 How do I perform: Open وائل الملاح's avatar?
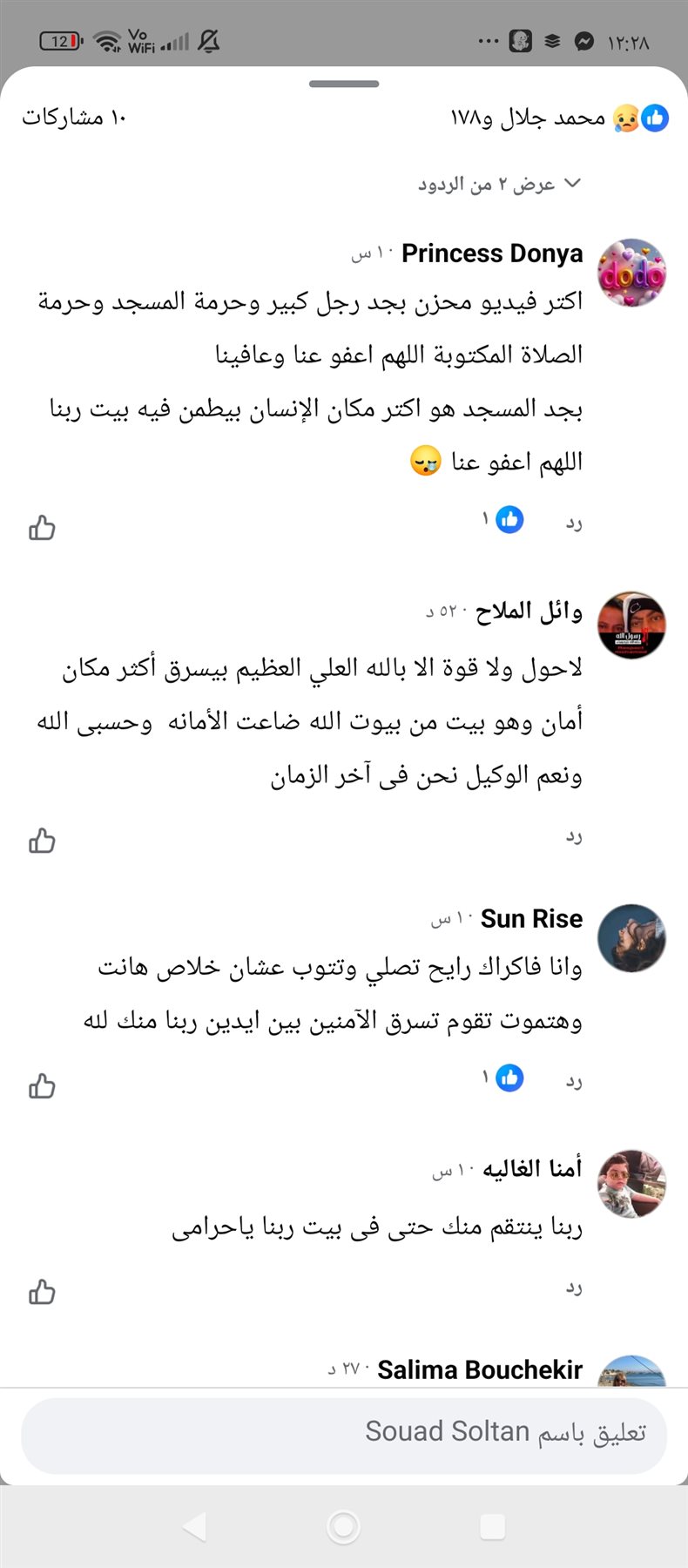tap(631, 625)
